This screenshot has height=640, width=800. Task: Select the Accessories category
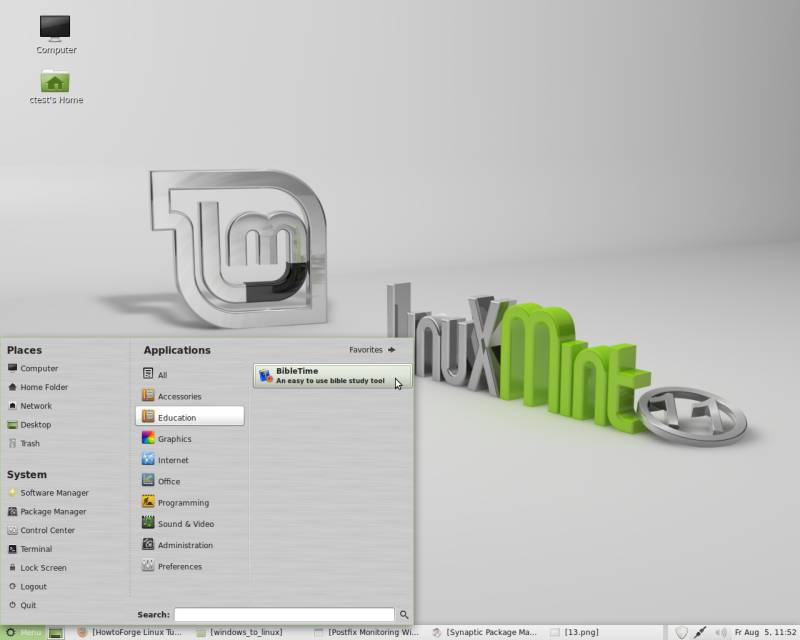click(x=190, y=396)
